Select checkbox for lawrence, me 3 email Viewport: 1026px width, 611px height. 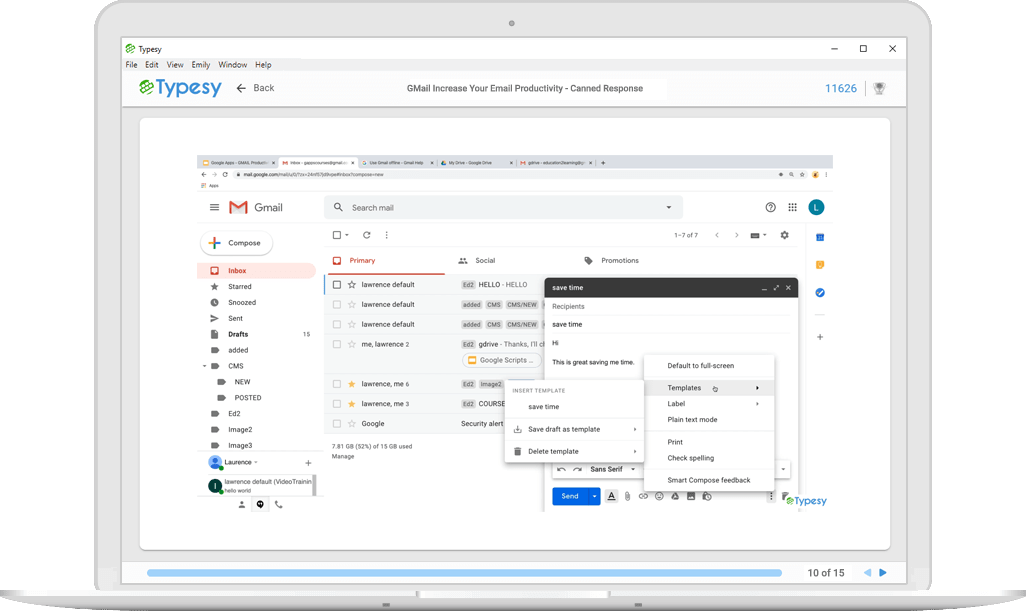point(337,404)
